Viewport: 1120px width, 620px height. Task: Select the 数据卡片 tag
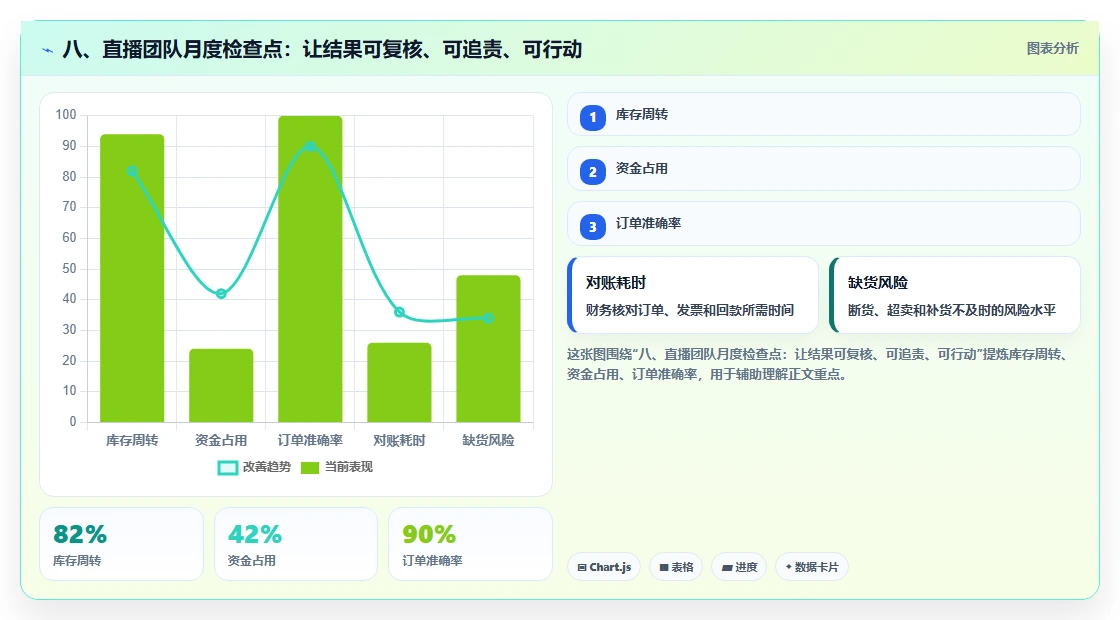pos(812,567)
